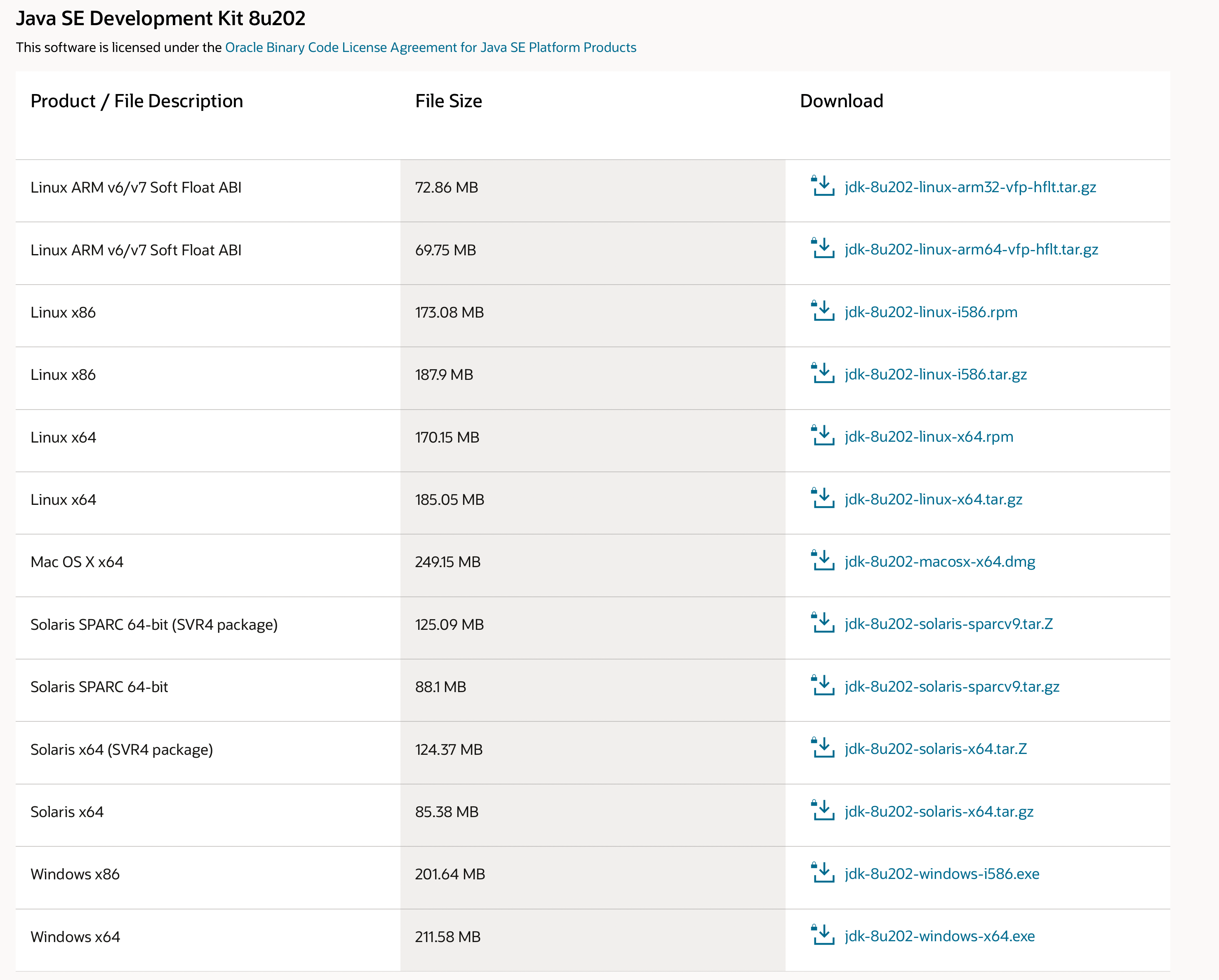Download jdk-8u202-solaris-sparcv9.tar.Z link
Image resolution: width=1219 pixels, height=980 pixels.
(x=949, y=624)
